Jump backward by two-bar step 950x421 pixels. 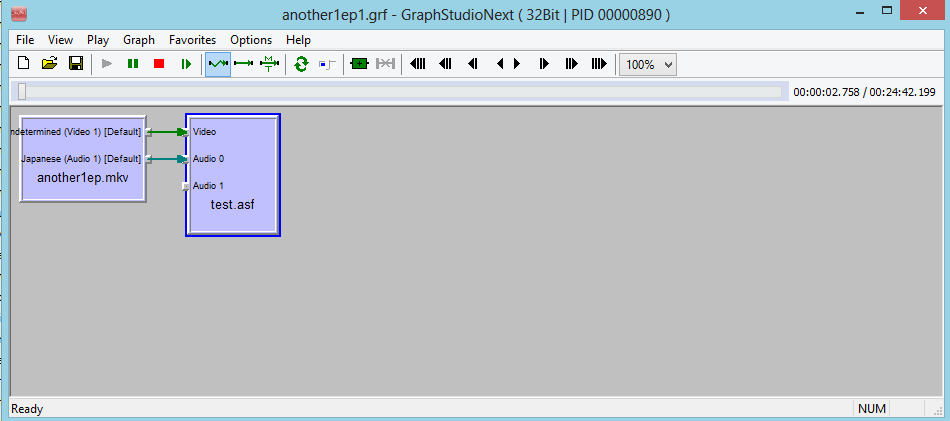coord(473,64)
